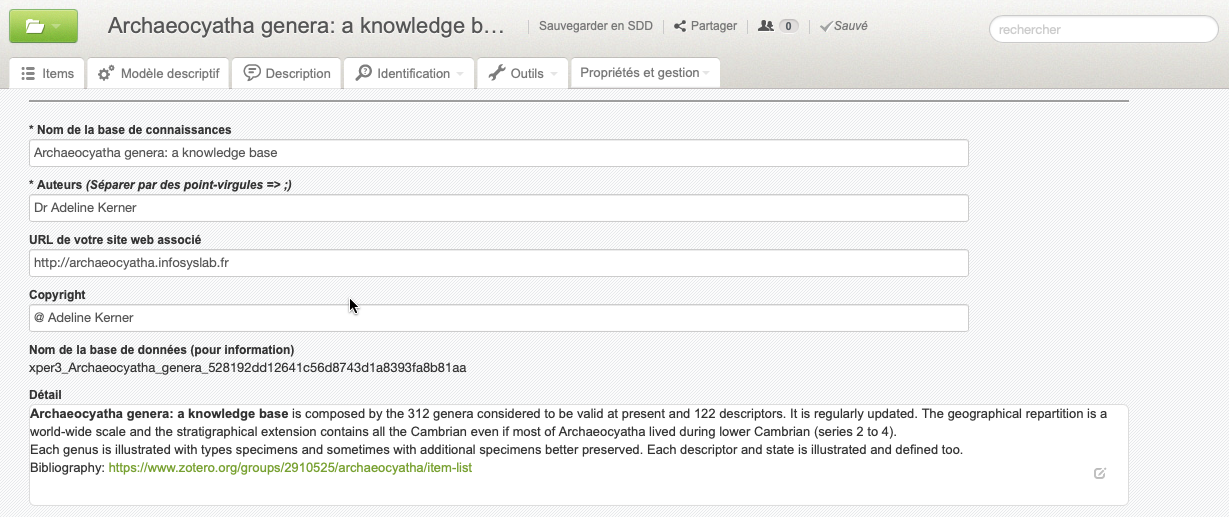Click the Copyright input field
The image size is (1229, 517).
point(498,318)
